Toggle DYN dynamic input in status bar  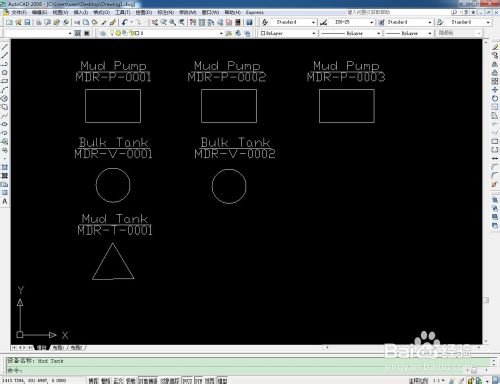[x=198, y=380]
